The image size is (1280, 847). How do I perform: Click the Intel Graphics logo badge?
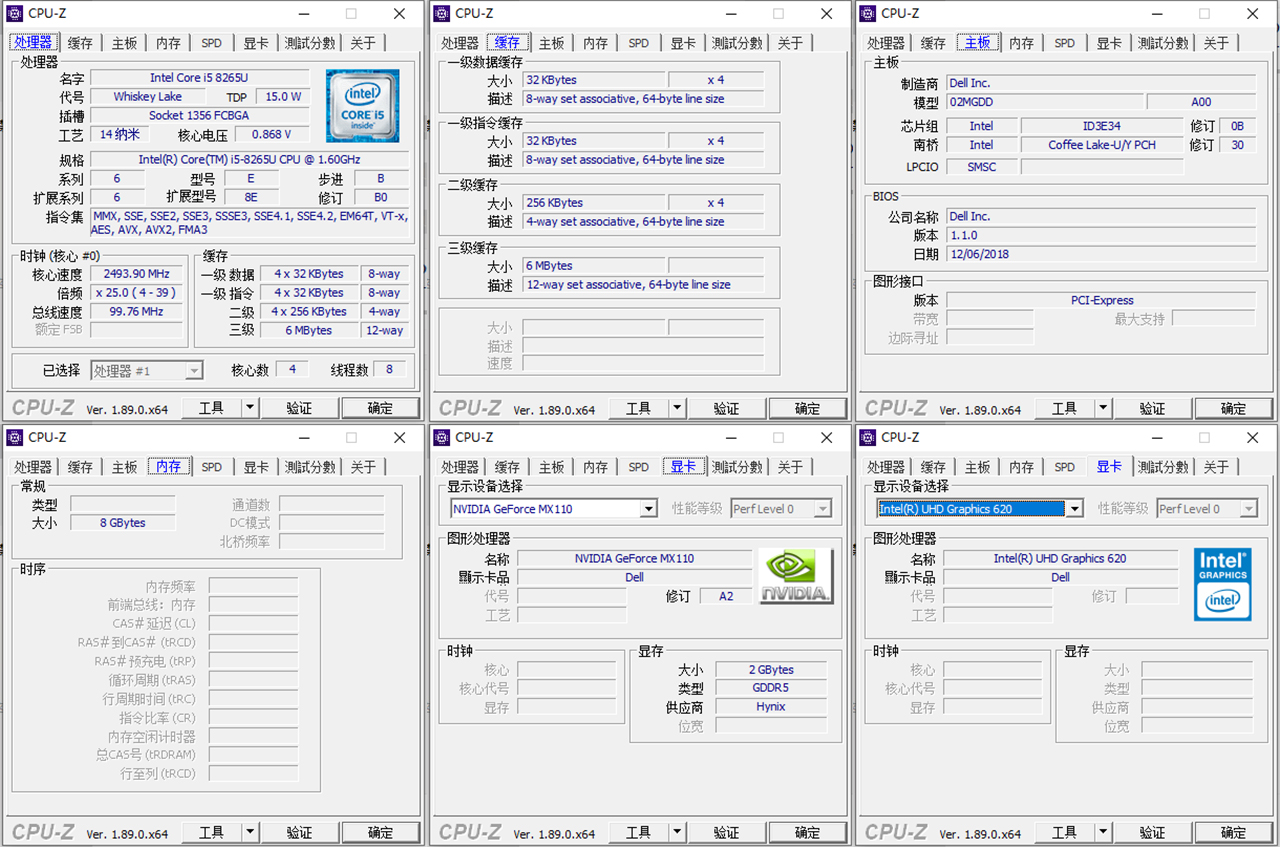(x=1222, y=584)
